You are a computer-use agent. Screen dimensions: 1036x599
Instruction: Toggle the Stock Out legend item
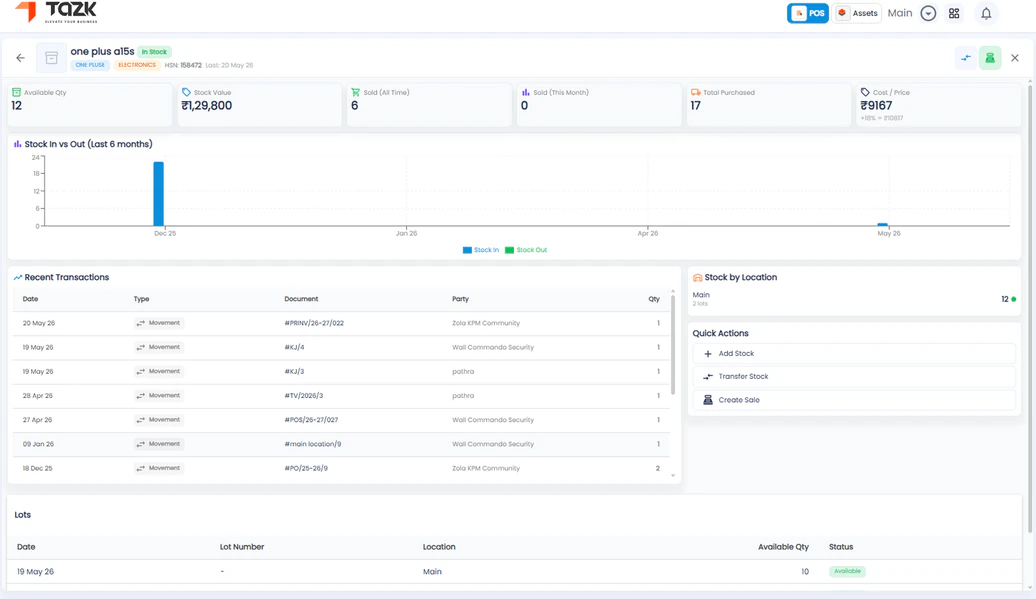pyautogui.click(x=526, y=250)
